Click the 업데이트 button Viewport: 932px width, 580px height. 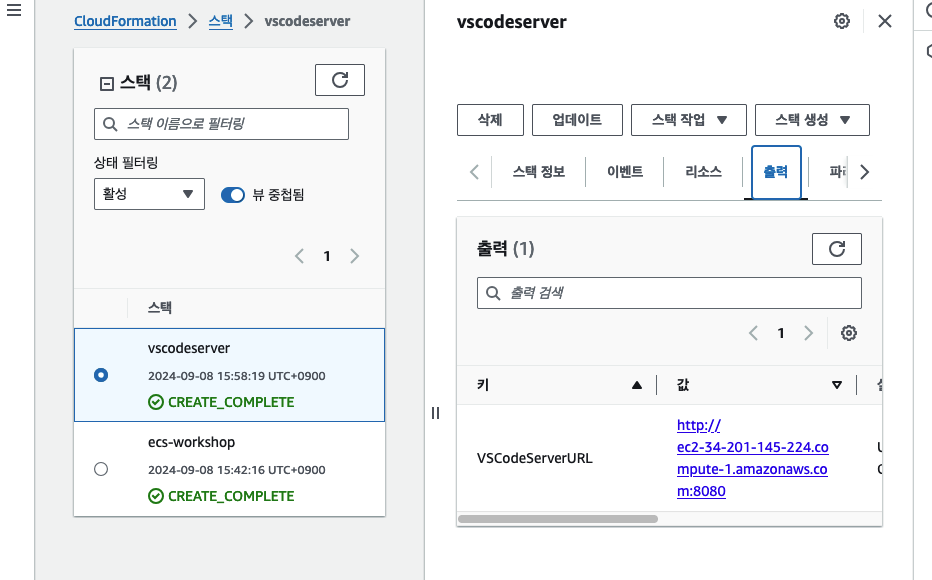(x=577, y=120)
